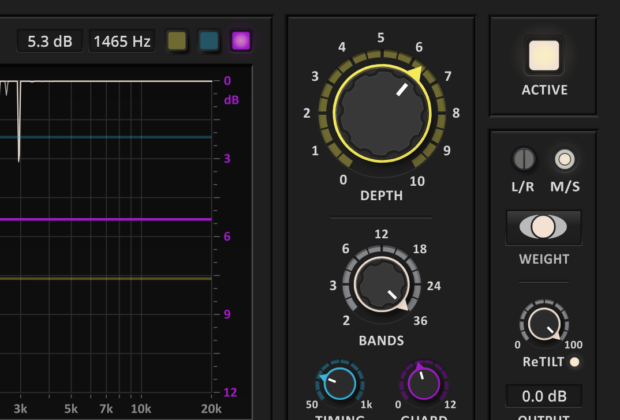Click the BANDS label text
620x420 pixels.
pyautogui.click(x=382, y=341)
